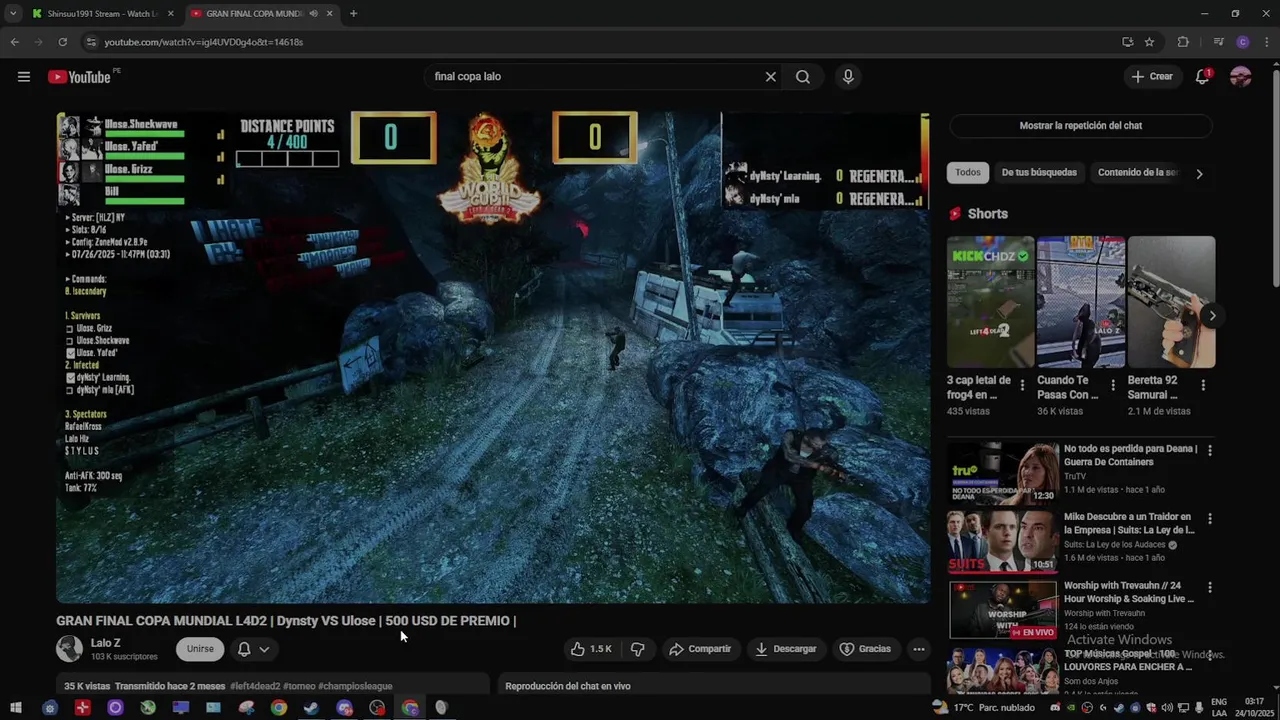Screen dimensions: 1280x720
Task: Open YouTube account avatar menu
Action: [x=1241, y=77]
